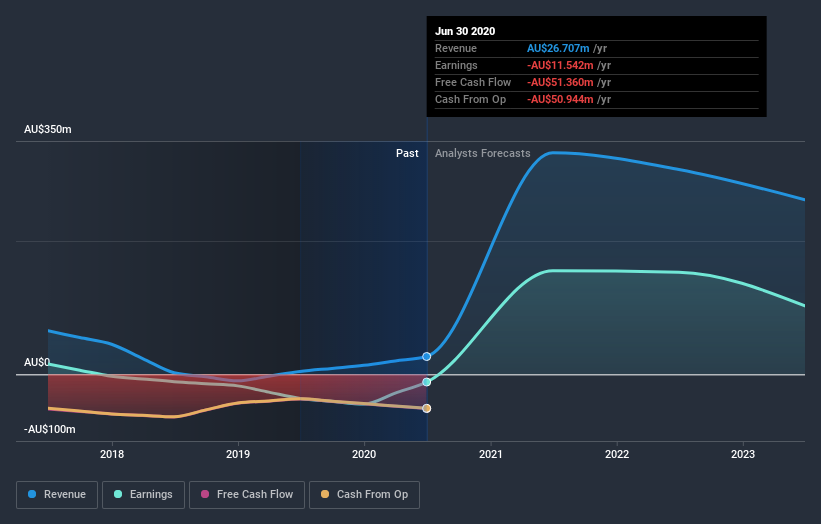Click the -AU$51.360m free cash flow value

point(560,82)
